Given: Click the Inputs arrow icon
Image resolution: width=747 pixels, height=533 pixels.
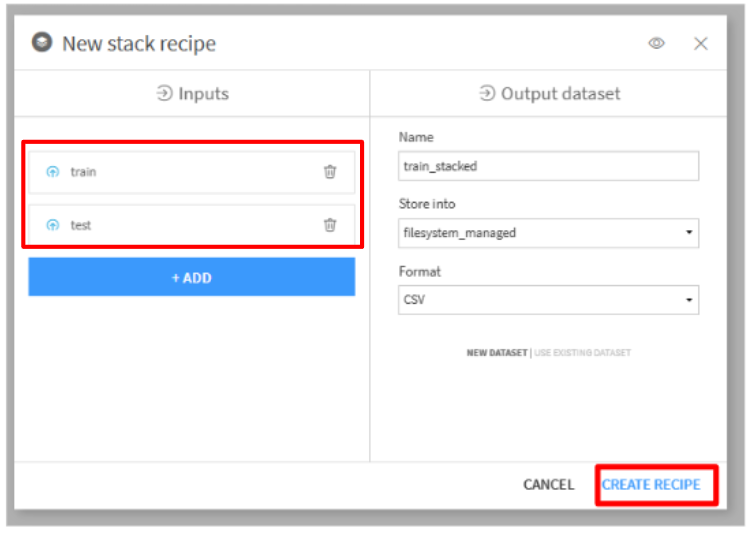Looking at the screenshot, I should click(x=164, y=93).
